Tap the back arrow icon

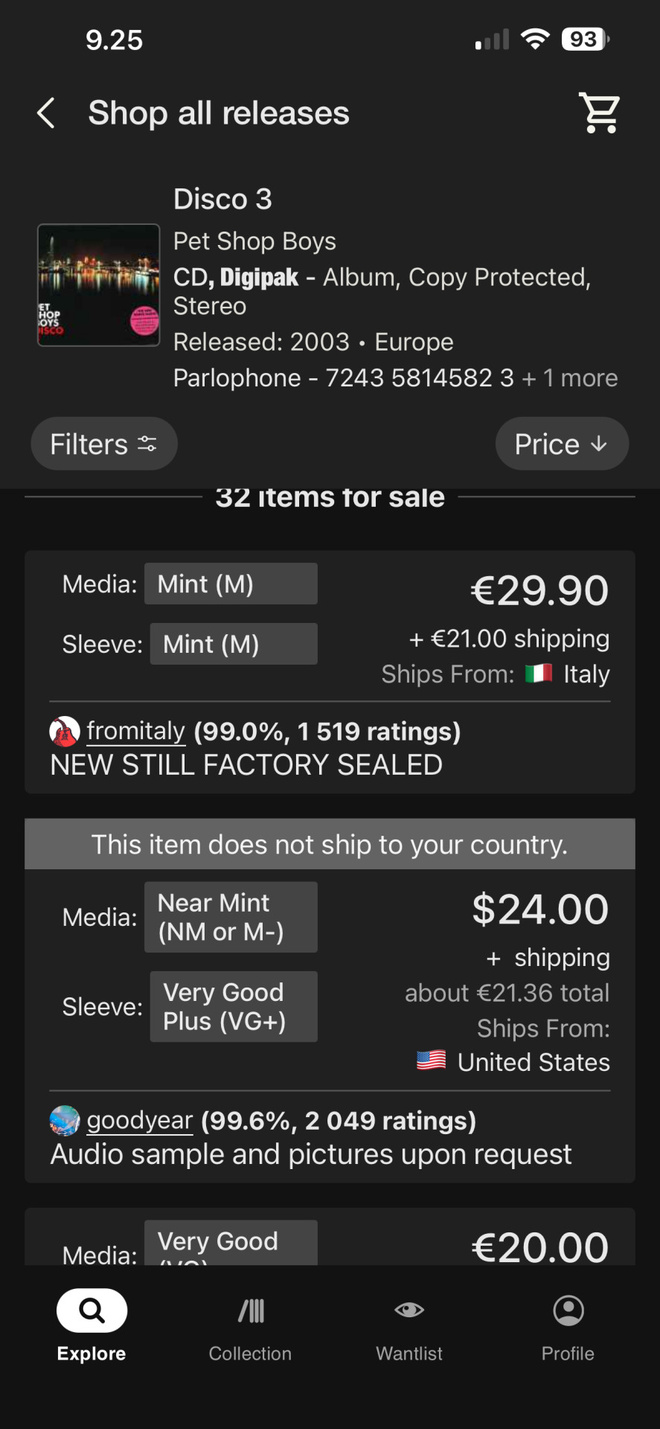click(x=46, y=113)
